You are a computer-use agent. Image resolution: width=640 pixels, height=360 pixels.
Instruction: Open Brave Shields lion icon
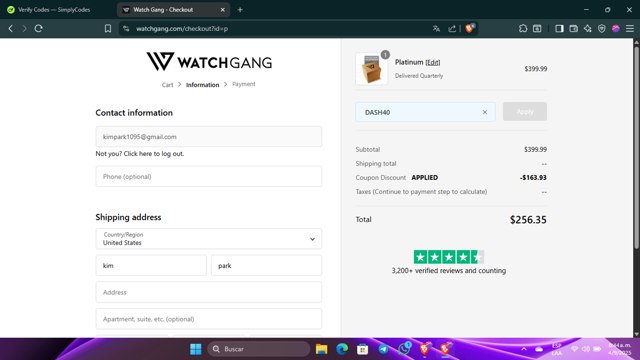click(x=470, y=28)
